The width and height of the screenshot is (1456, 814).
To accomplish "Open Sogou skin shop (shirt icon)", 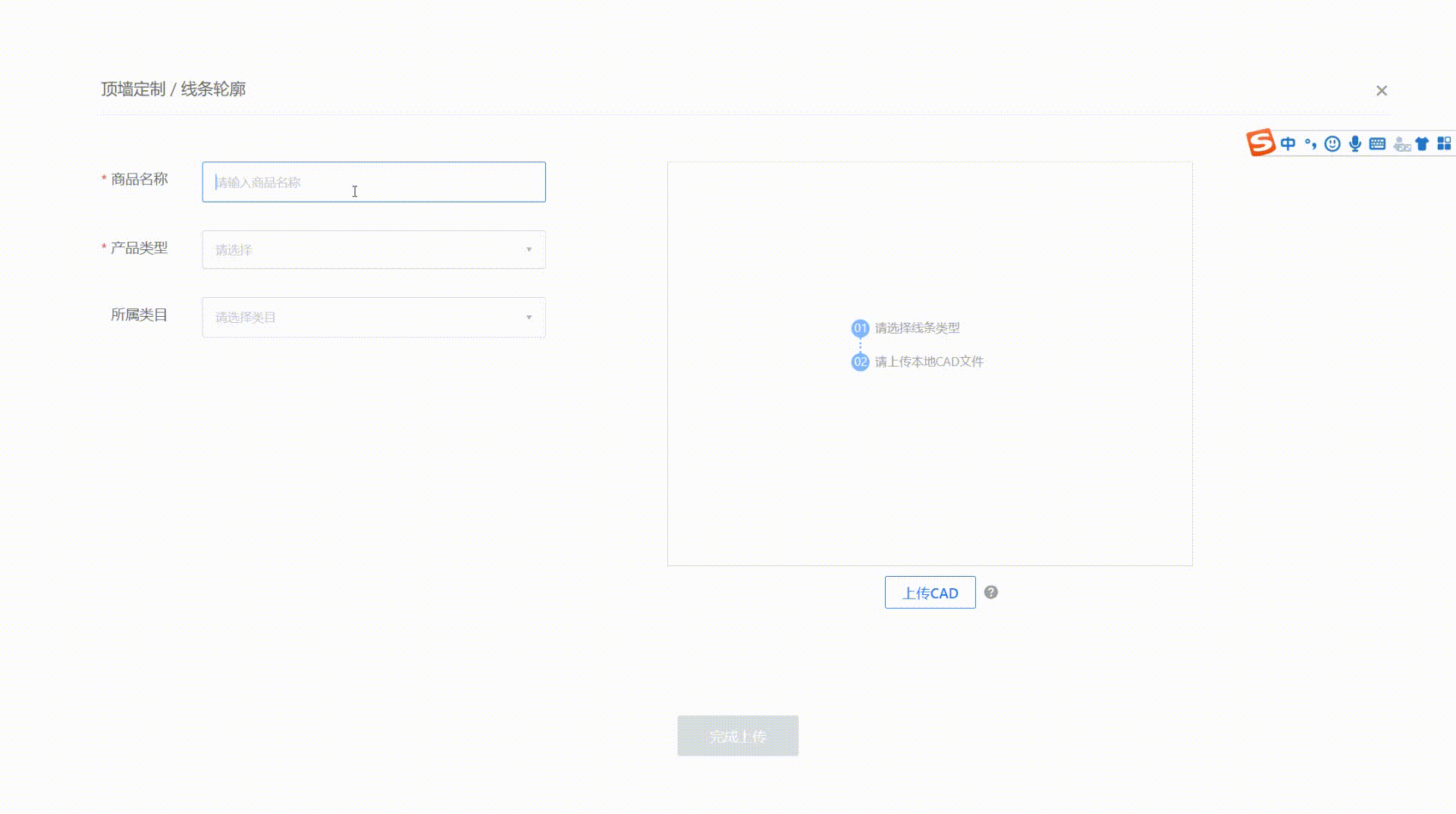I will [x=1423, y=143].
